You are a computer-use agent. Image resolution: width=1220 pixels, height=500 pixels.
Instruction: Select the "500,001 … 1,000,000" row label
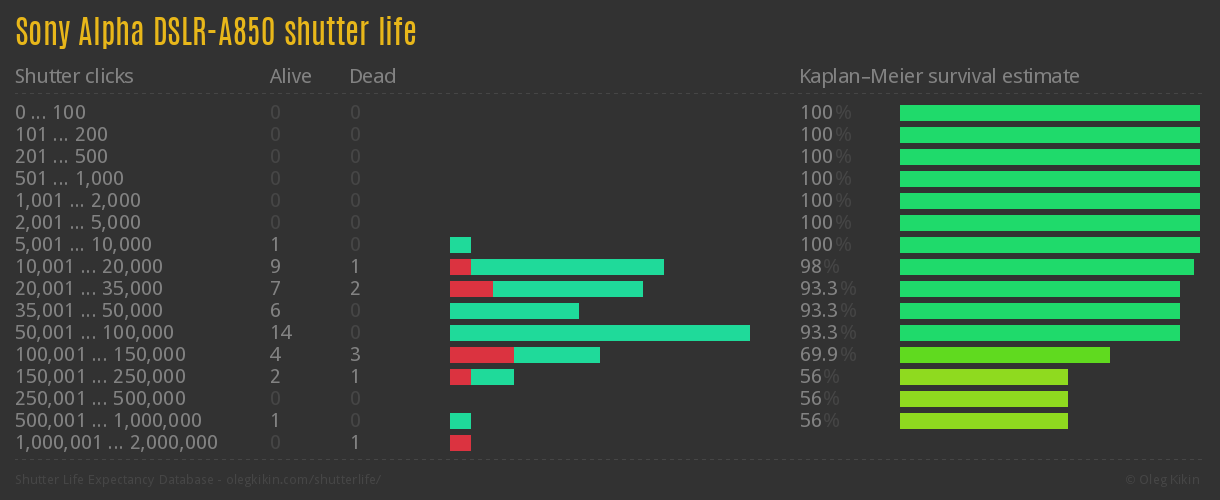108,421
